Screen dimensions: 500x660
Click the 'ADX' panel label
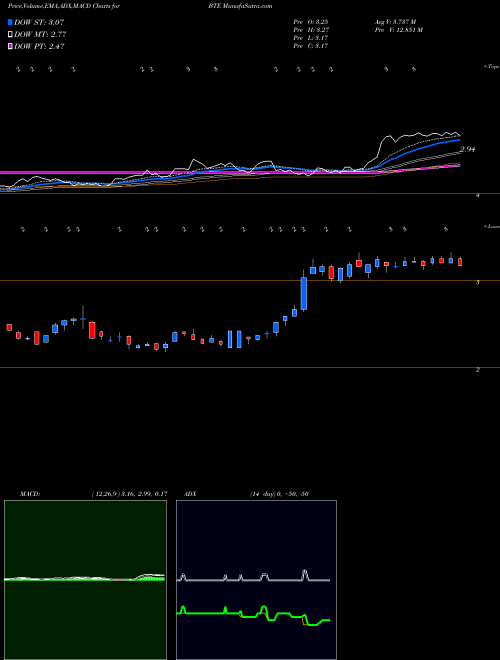pos(191,494)
